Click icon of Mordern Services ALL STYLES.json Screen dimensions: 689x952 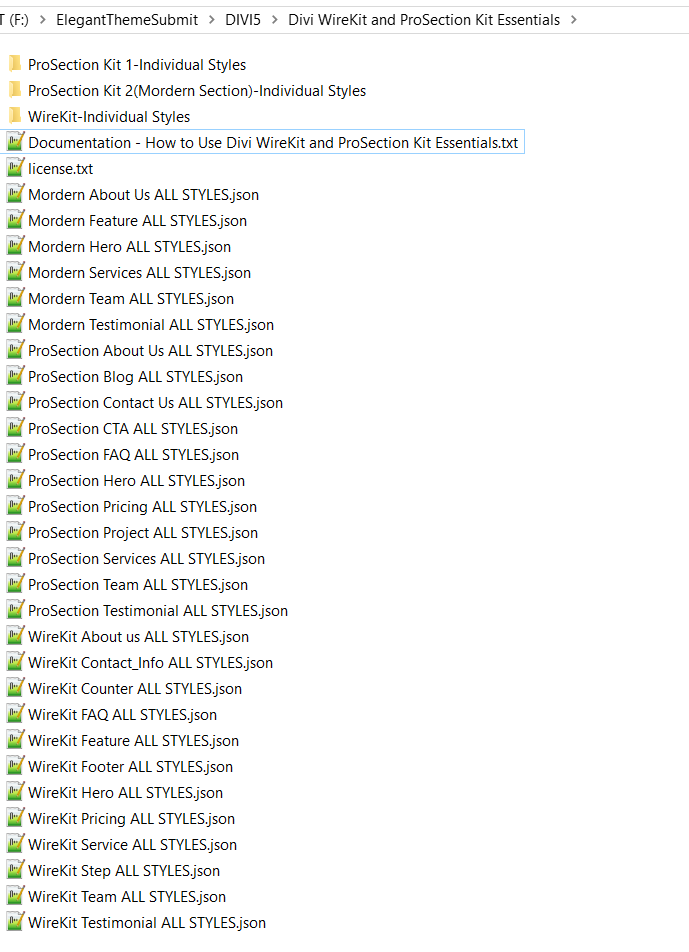[x=15, y=272]
